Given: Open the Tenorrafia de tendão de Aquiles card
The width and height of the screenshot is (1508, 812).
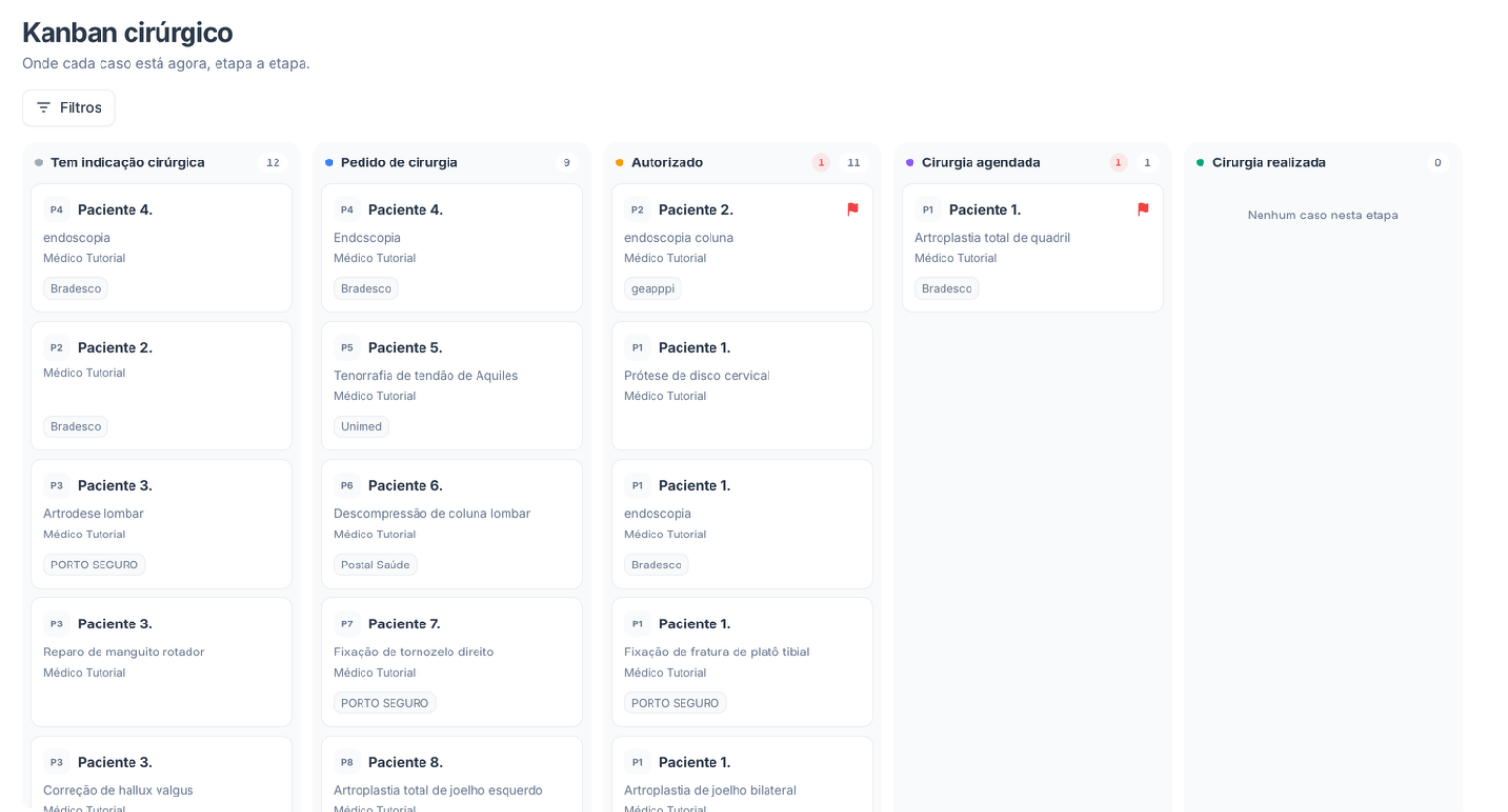Looking at the screenshot, I should [451, 386].
